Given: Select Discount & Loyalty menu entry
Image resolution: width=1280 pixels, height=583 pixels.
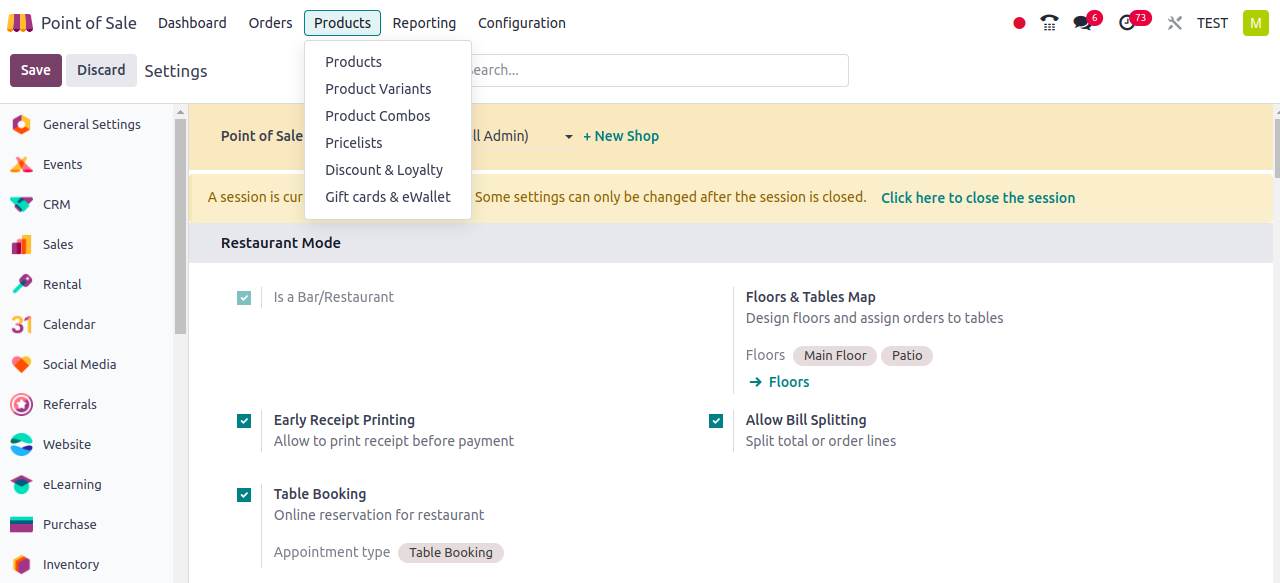Looking at the screenshot, I should [x=388, y=170].
